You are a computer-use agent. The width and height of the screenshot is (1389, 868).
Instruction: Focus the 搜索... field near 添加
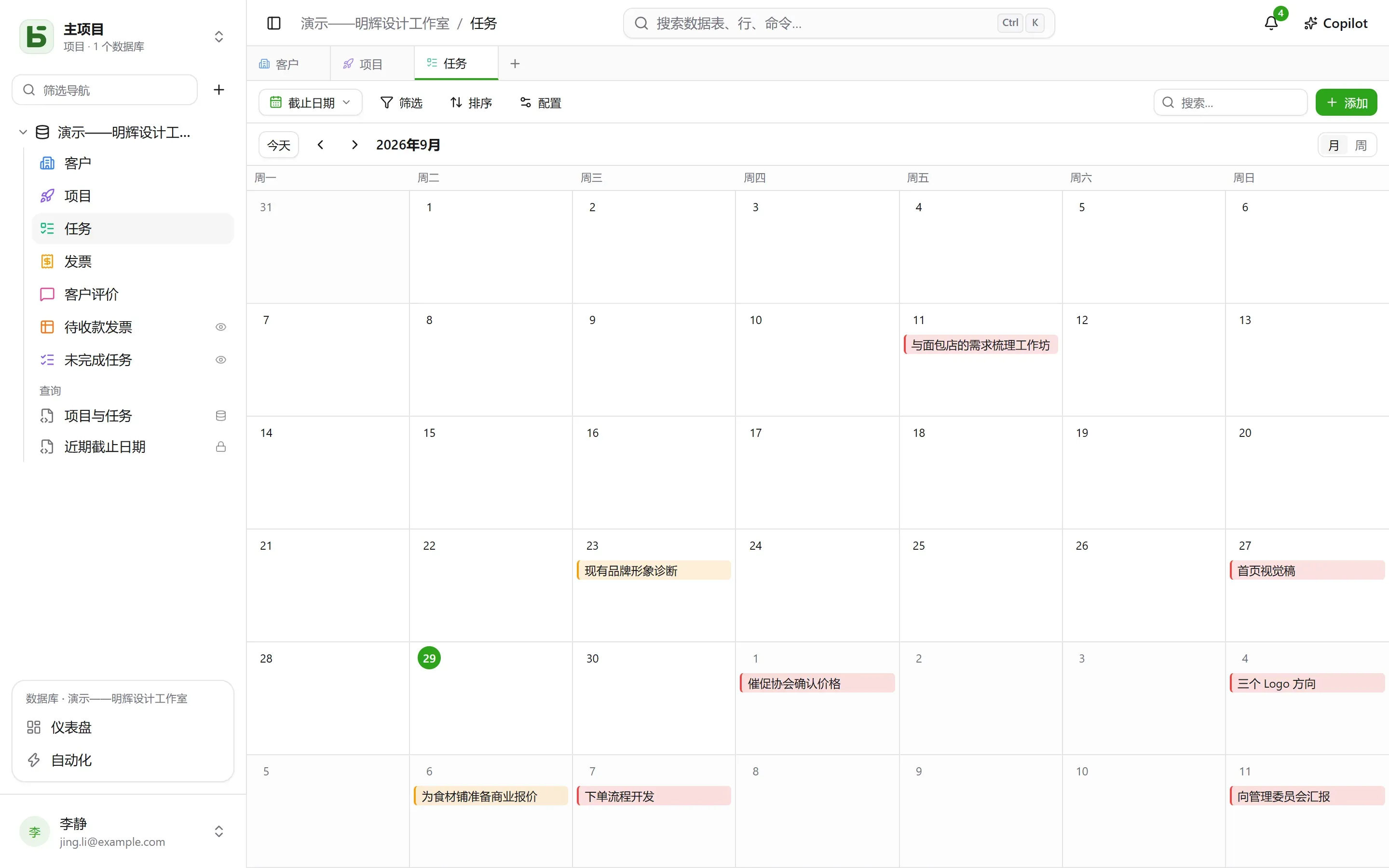click(x=1230, y=102)
